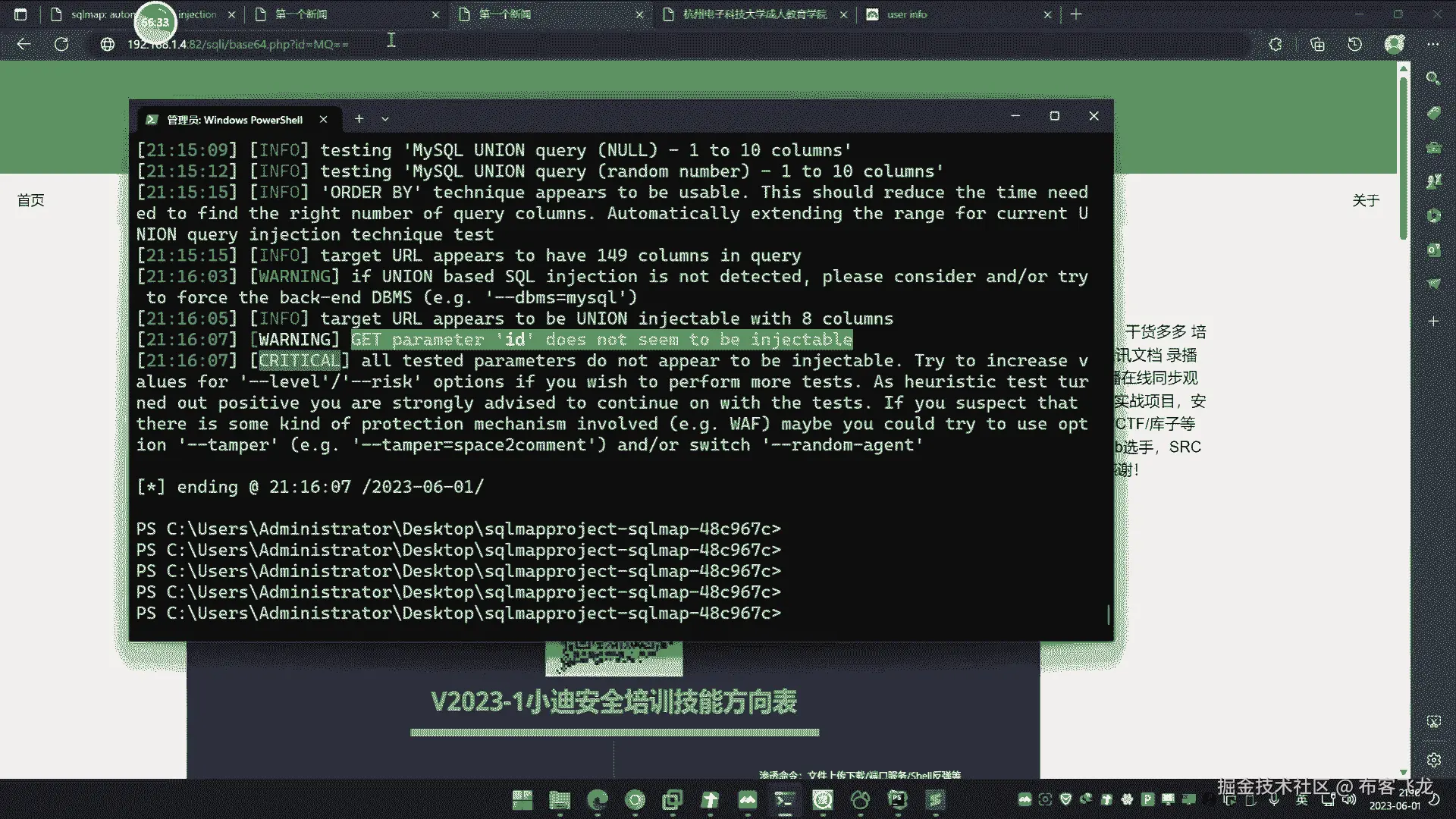Open the browser Collections icon
The height and width of the screenshot is (819, 1456).
tap(1316, 44)
